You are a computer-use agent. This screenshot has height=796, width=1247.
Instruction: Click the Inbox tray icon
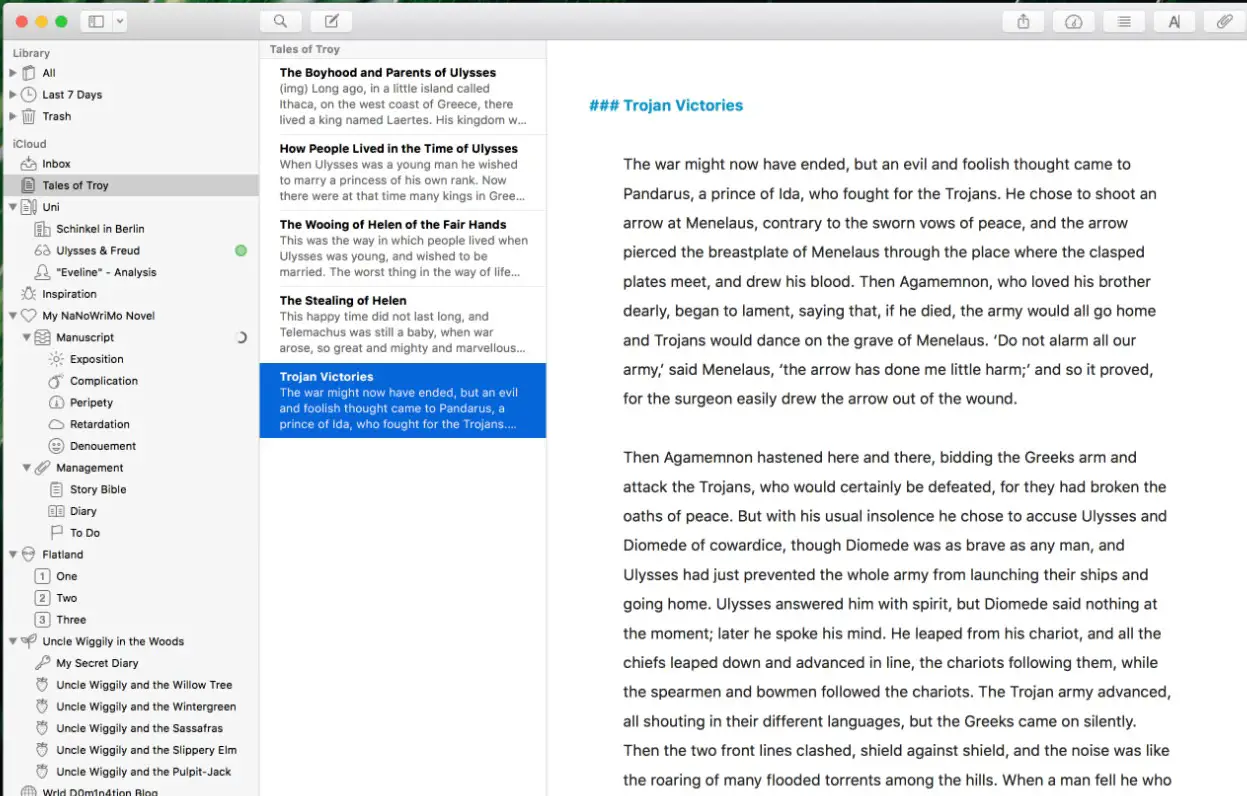pyautogui.click(x=29, y=164)
